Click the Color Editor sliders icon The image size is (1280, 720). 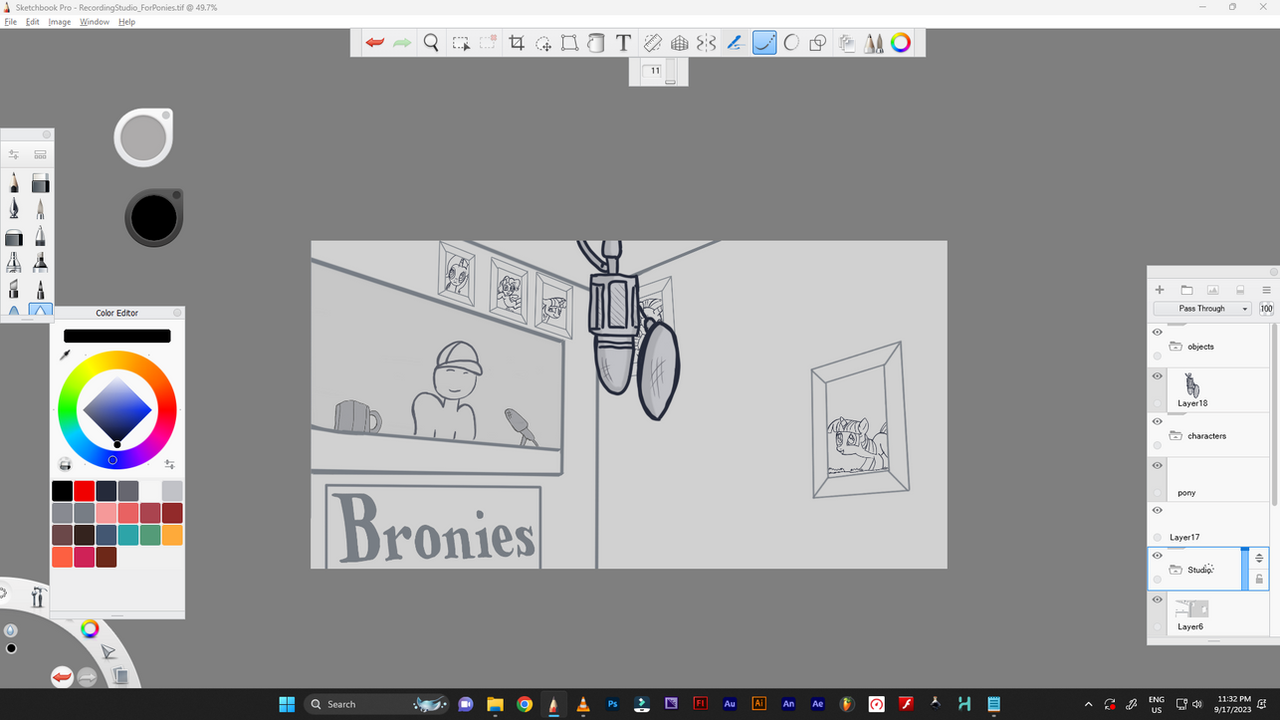170,464
